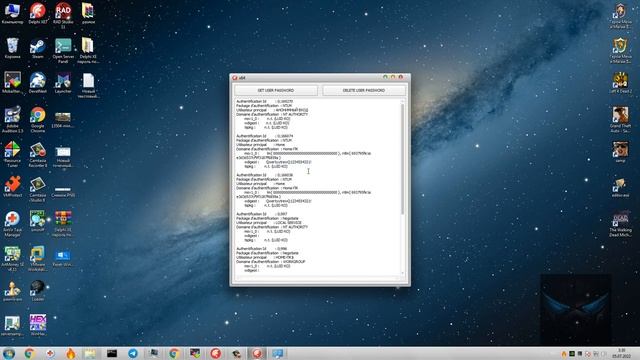640x360 pixels.
Task: Open The Walking Dead desktop shortcut
Action: (620, 224)
